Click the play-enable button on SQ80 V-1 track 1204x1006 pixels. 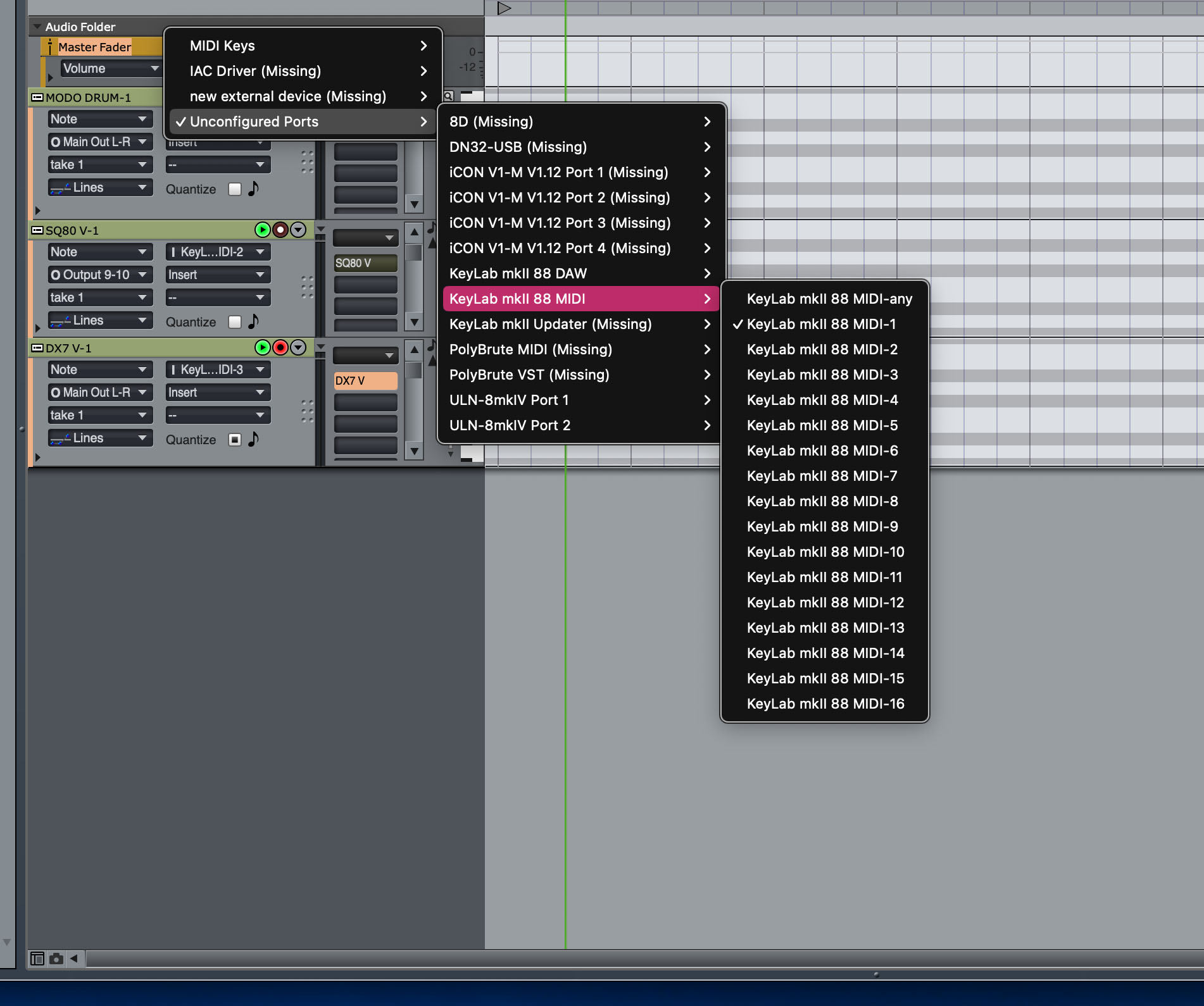point(262,230)
